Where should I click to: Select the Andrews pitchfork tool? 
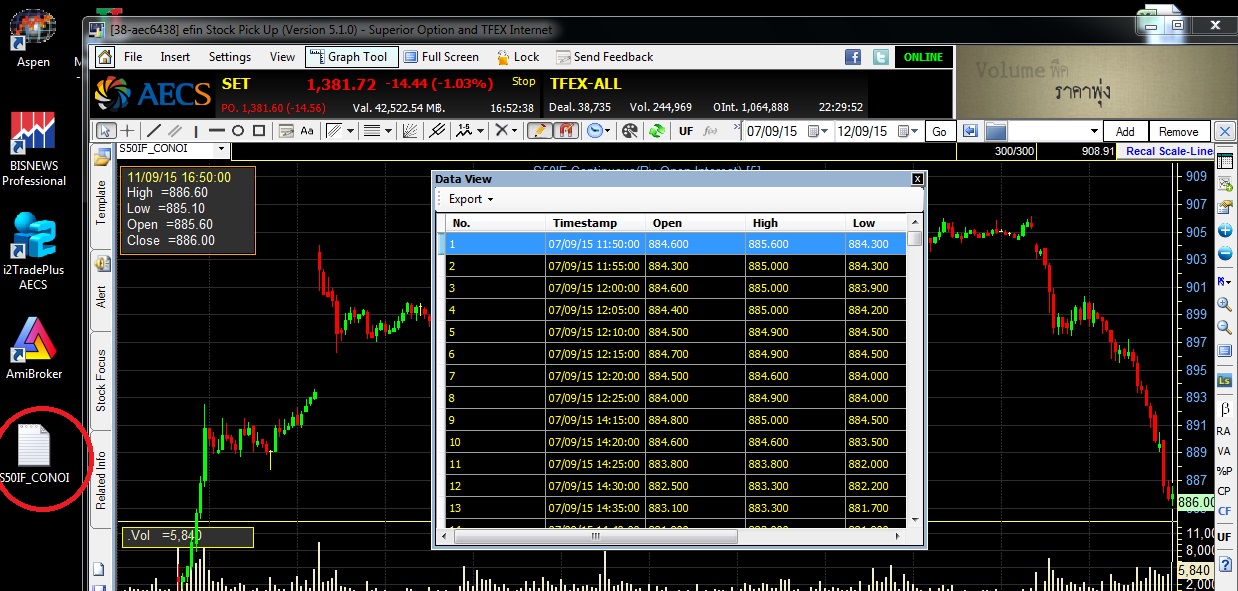pyautogui.click(x=437, y=131)
